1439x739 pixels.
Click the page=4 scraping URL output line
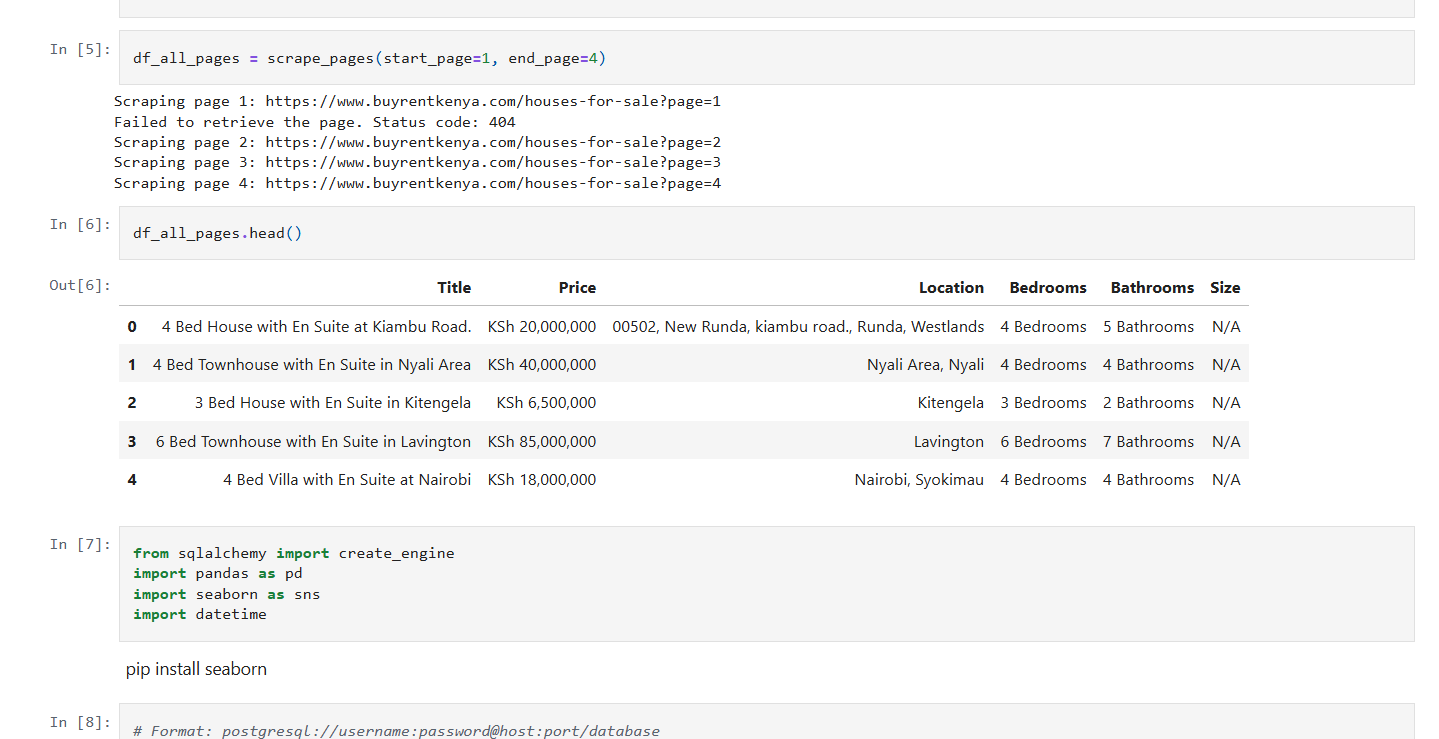point(417,183)
